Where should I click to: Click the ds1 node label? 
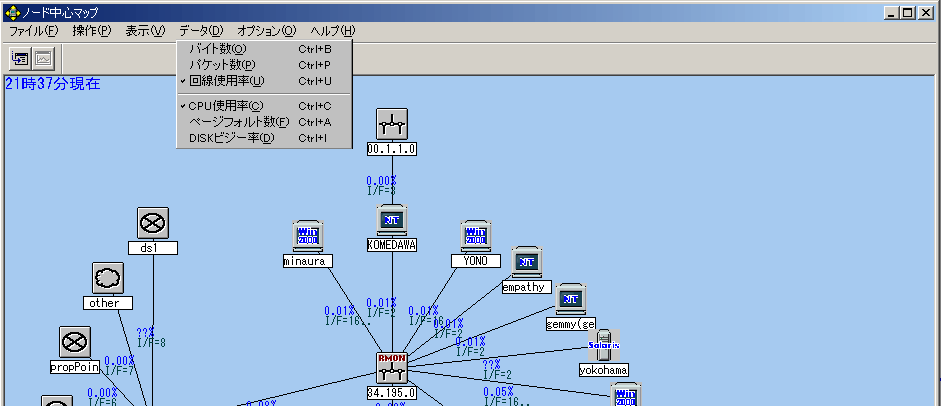click(152, 248)
